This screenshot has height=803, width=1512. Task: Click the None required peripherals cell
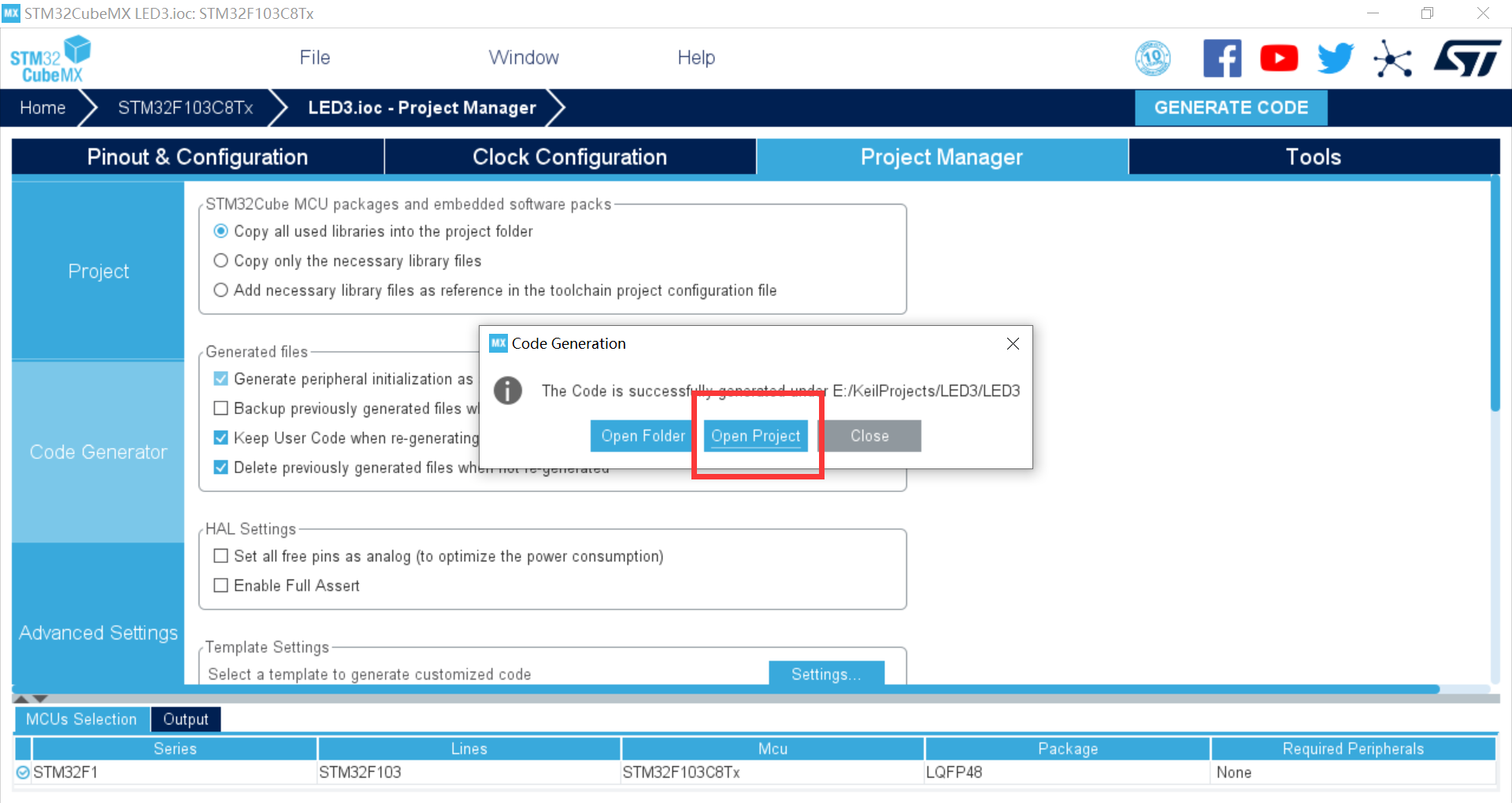click(1353, 772)
